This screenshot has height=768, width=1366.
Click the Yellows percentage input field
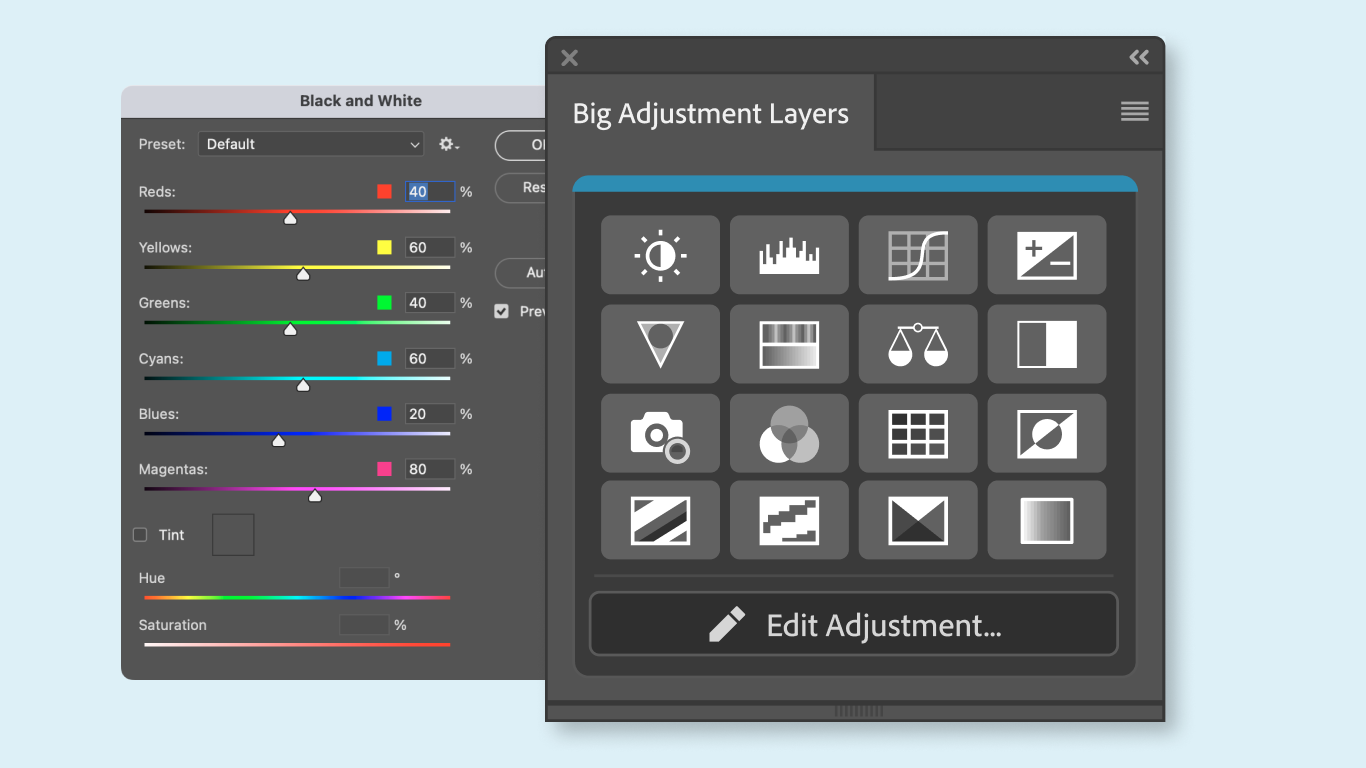[430, 247]
